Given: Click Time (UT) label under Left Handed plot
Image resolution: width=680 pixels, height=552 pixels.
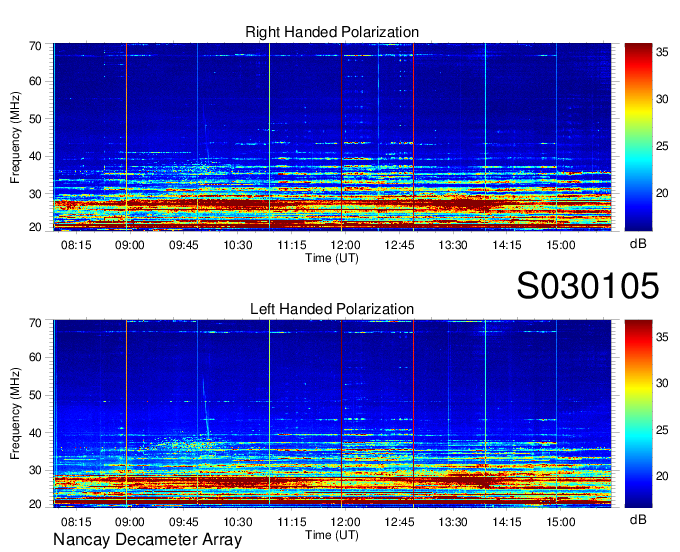Looking at the screenshot, I should pyautogui.click(x=332, y=535).
